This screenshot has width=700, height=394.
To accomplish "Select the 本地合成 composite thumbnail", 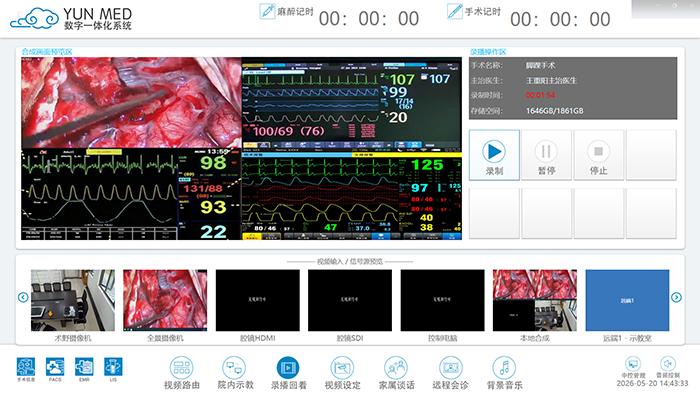I will [x=535, y=300].
